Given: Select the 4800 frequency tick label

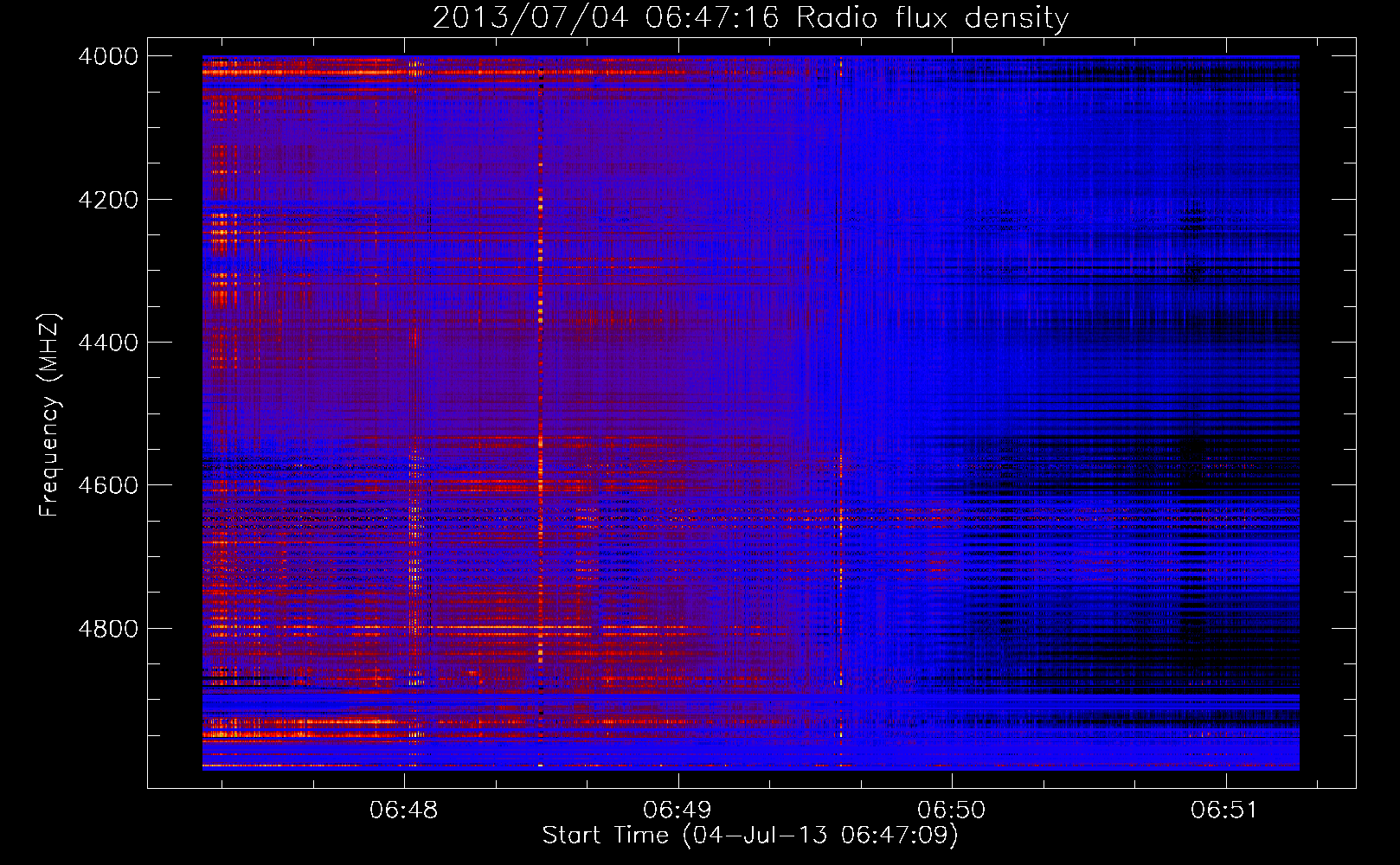Looking at the screenshot, I should tap(108, 628).
